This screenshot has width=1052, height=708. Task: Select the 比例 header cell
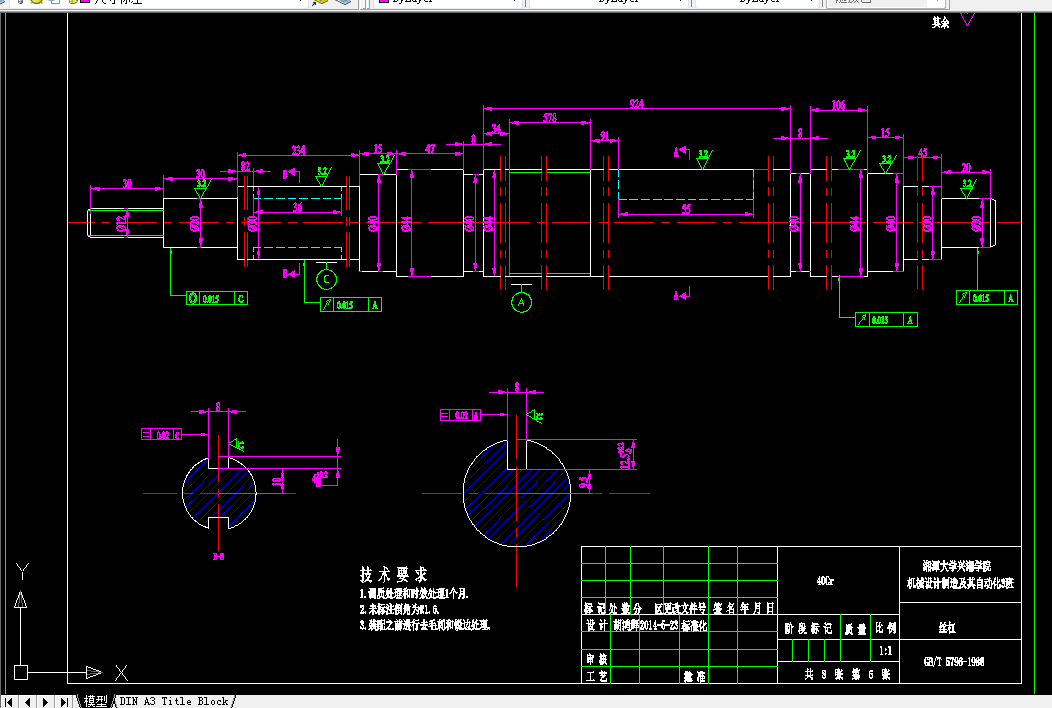tap(886, 628)
